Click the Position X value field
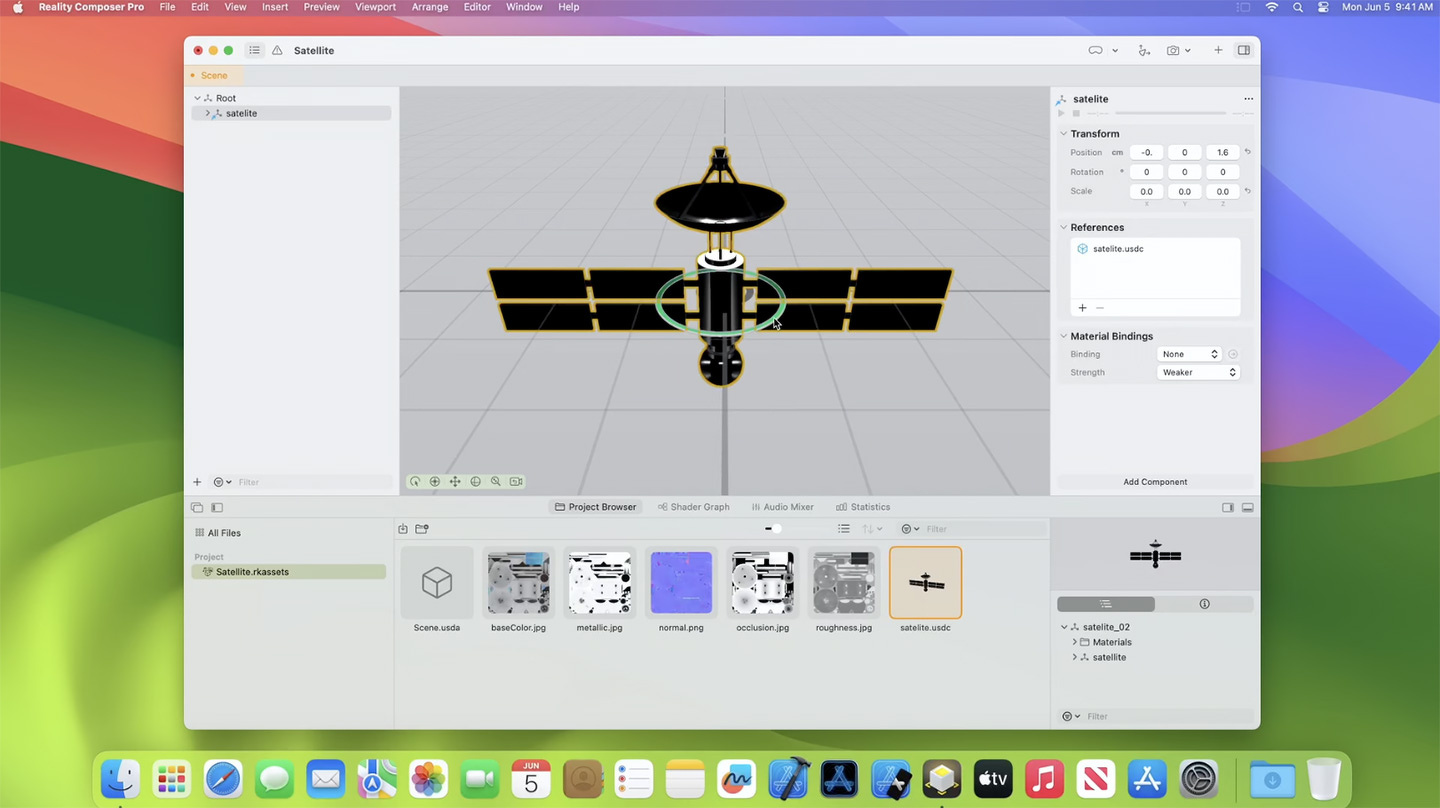Image resolution: width=1440 pixels, height=808 pixels. click(x=1146, y=152)
